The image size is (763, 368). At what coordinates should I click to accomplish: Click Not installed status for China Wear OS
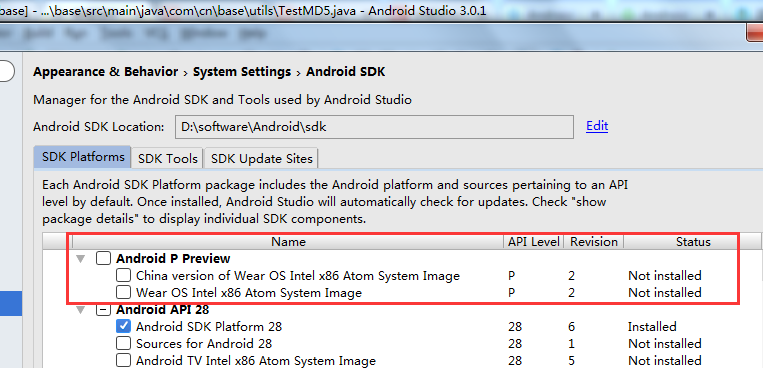665,276
